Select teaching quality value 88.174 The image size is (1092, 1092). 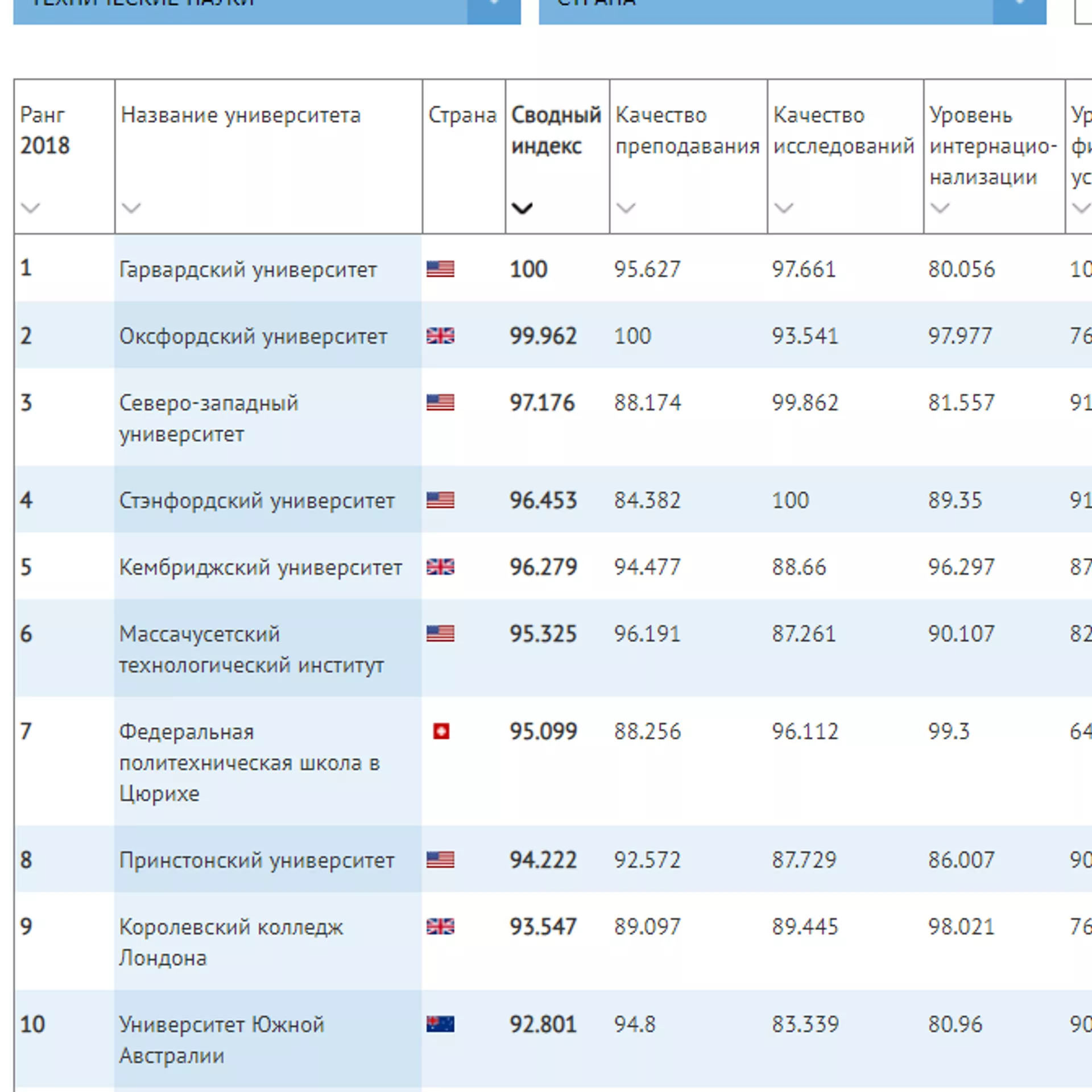pos(647,403)
